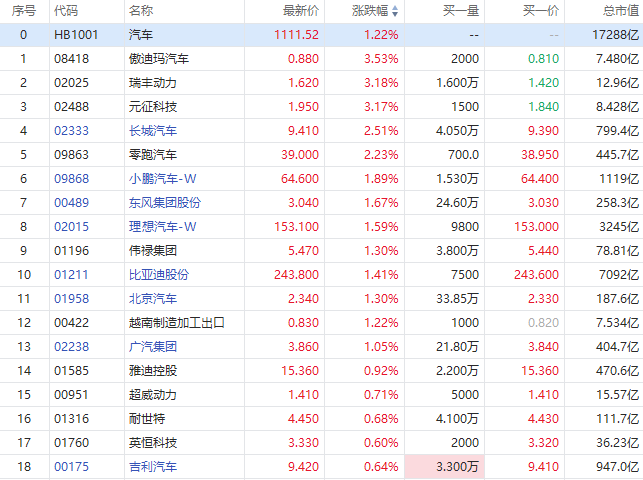This screenshot has height=480, width=643.
Task: Click the 3245亿 market cap value
Action: coord(619,227)
